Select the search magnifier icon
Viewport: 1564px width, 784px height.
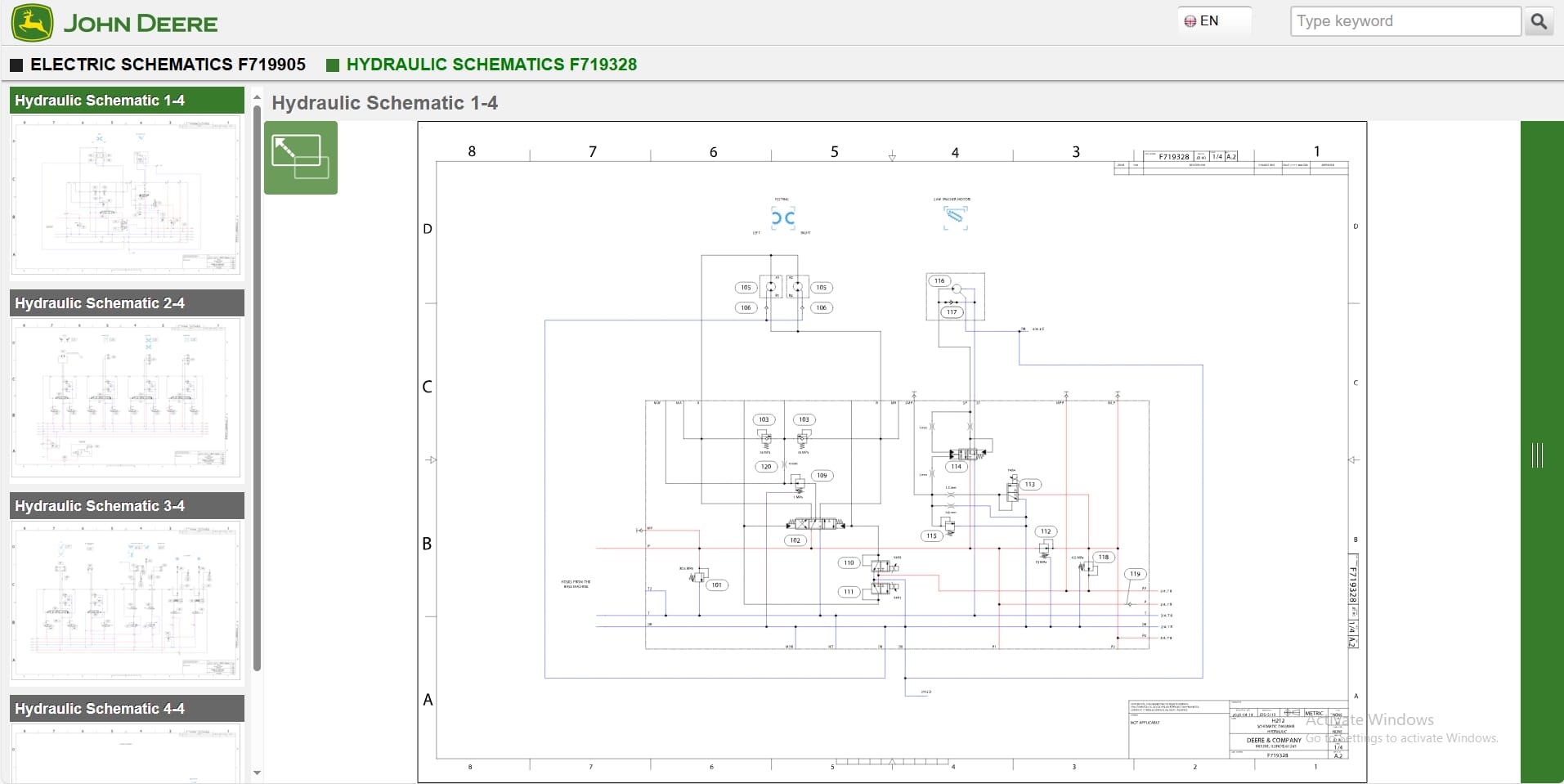click(1539, 22)
